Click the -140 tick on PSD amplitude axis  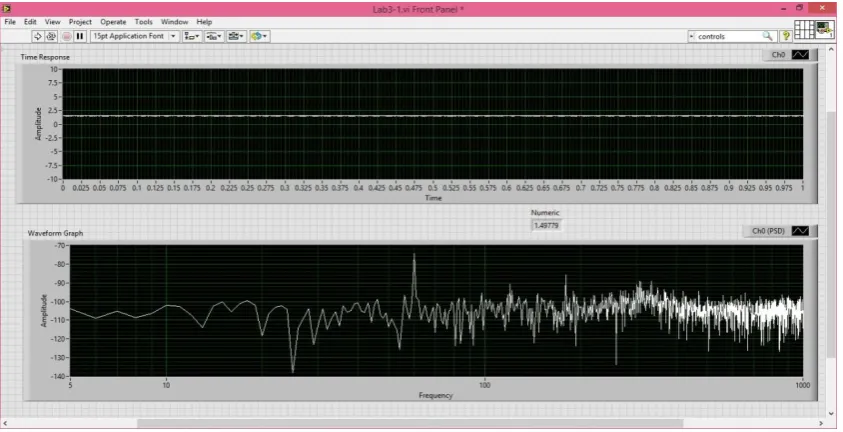click(59, 376)
